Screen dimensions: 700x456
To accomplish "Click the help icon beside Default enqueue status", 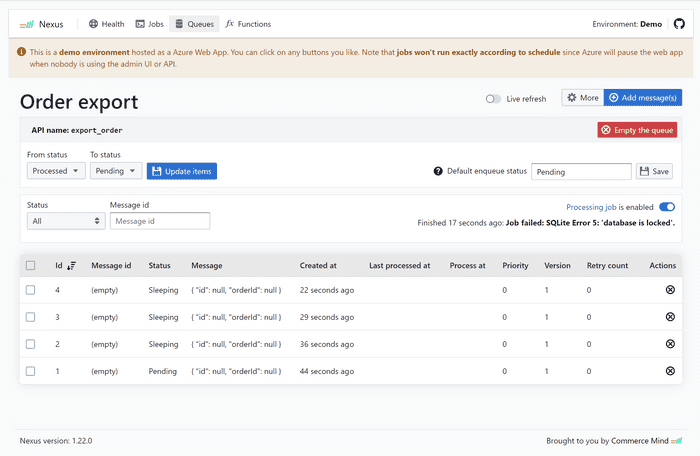I will [x=438, y=172].
